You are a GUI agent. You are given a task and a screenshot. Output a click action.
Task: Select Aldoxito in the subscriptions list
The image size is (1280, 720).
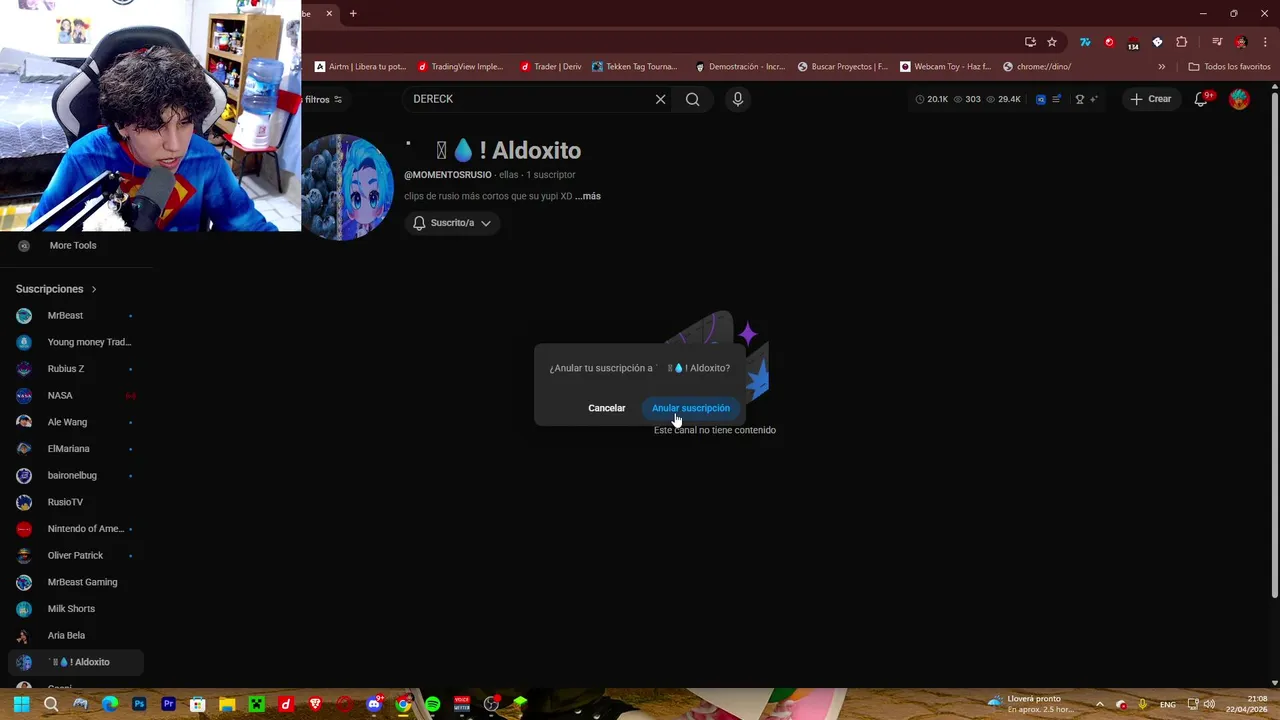click(x=76, y=662)
